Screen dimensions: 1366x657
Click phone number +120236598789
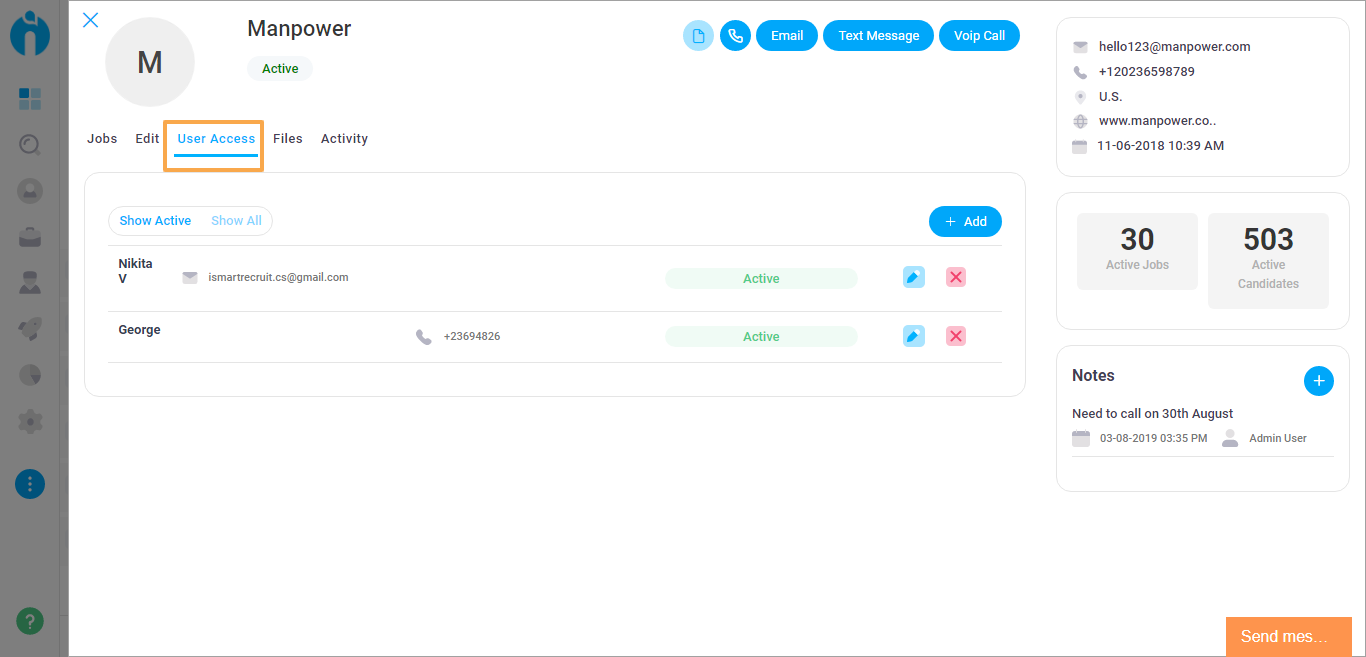(x=1146, y=72)
